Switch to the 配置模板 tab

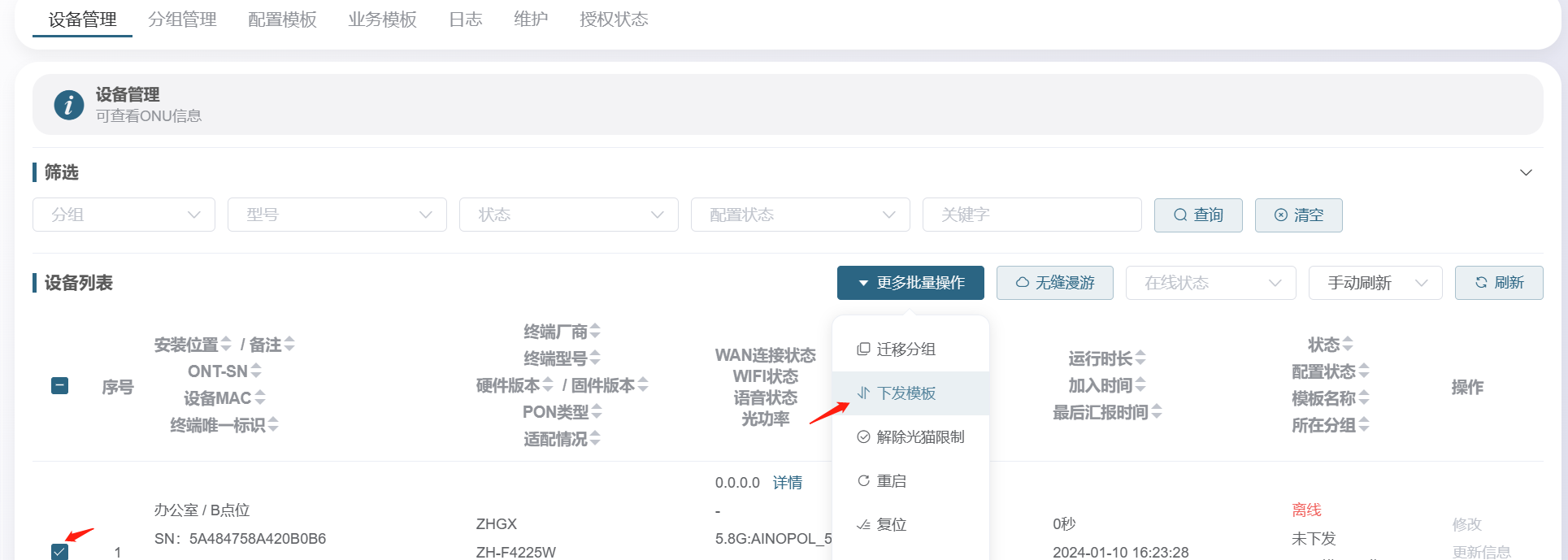[282, 20]
